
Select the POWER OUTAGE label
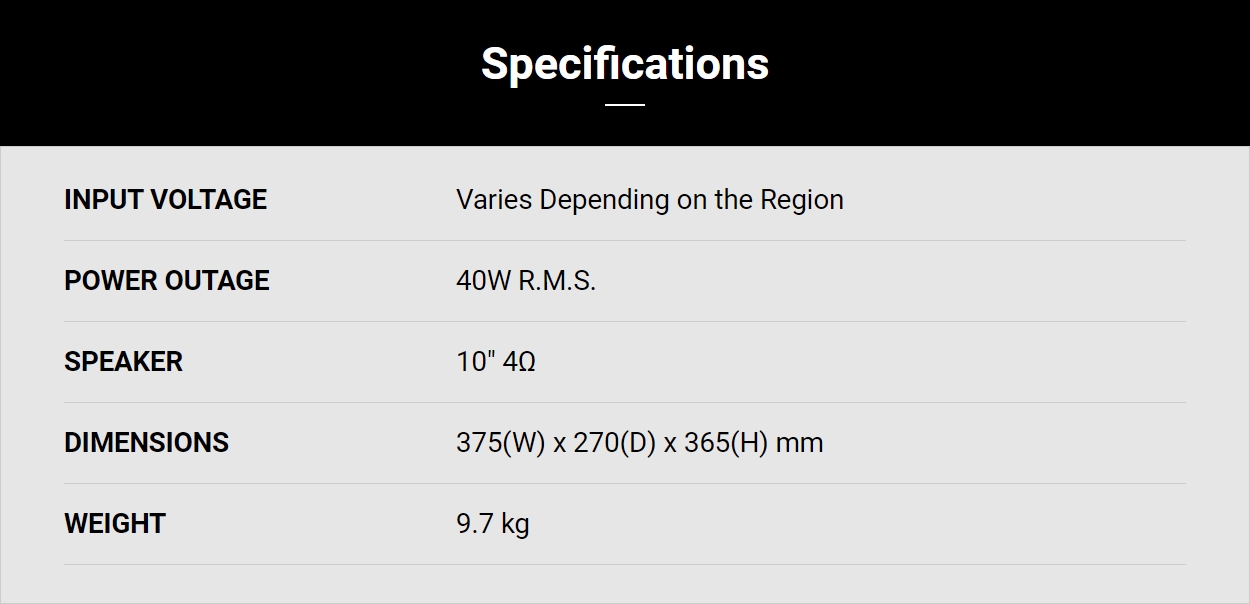pyautogui.click(x=167, y=280)
